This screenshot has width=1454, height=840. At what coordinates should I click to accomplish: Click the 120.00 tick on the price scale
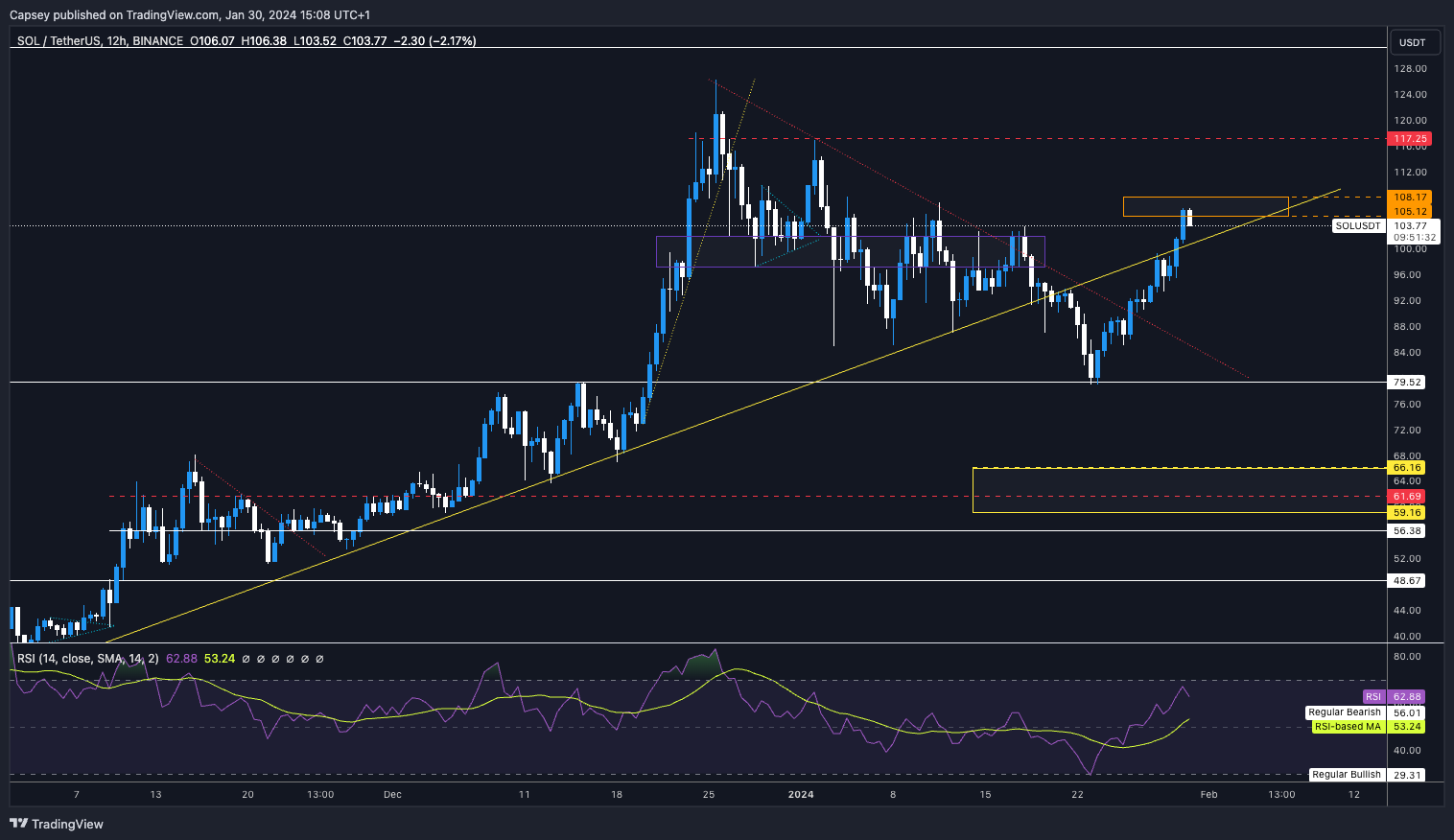[1410, 121]
